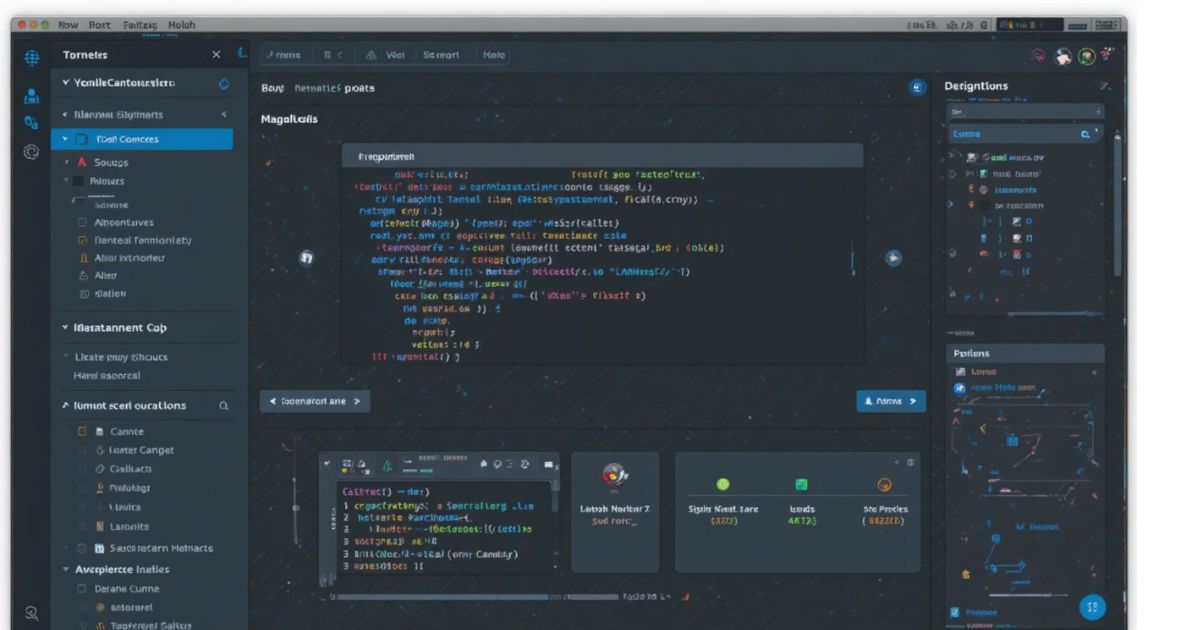Screen dimensions: 1200x630
Task: Click the globe icon in left sidebar
Action: tap(31, 56)
